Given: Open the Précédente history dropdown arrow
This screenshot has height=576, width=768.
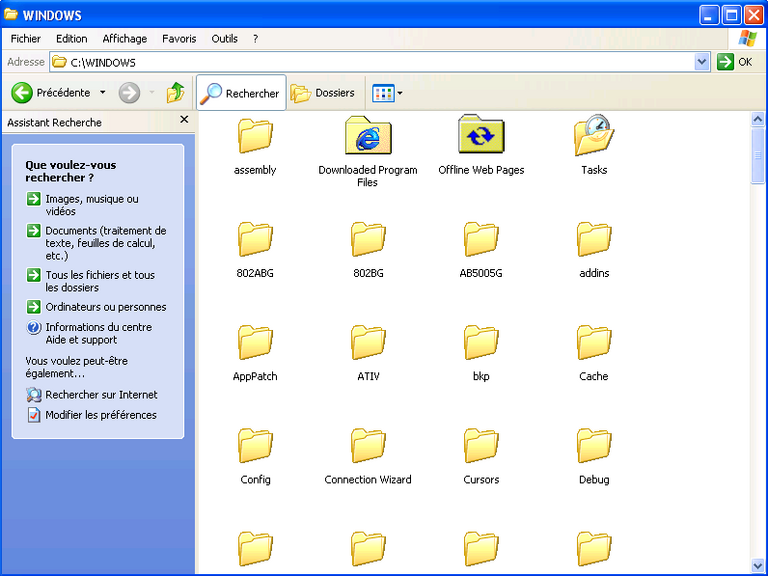Looking at the screenshot, I should 102,93.
